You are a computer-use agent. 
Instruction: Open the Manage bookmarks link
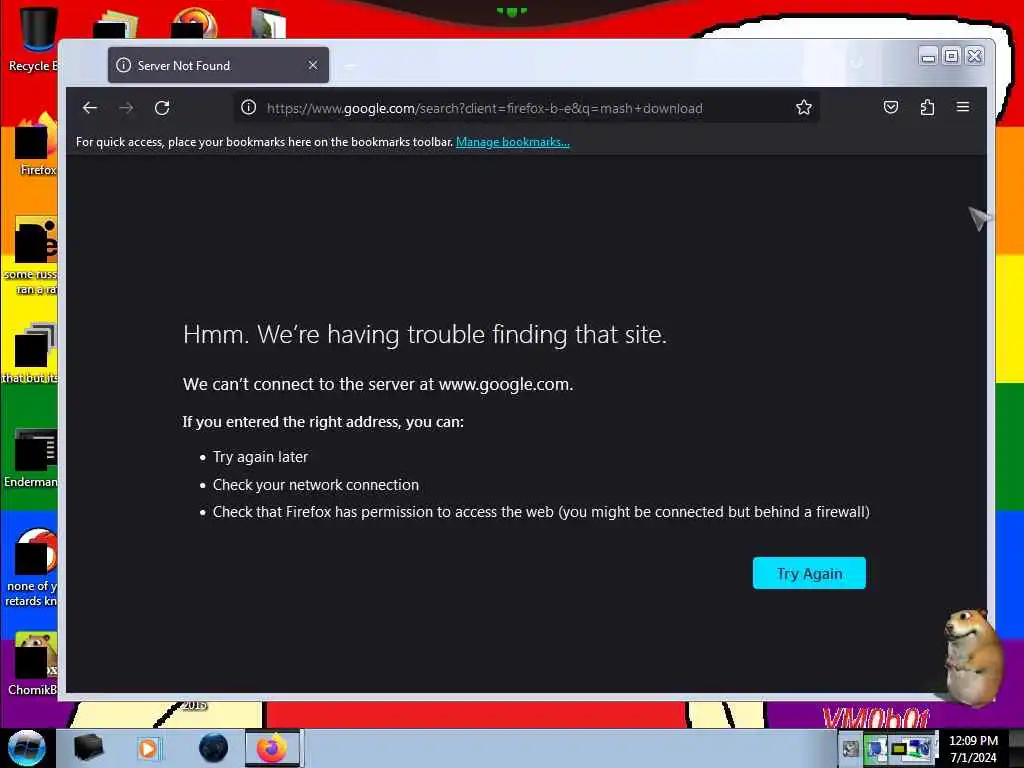(x=513, y=142)
